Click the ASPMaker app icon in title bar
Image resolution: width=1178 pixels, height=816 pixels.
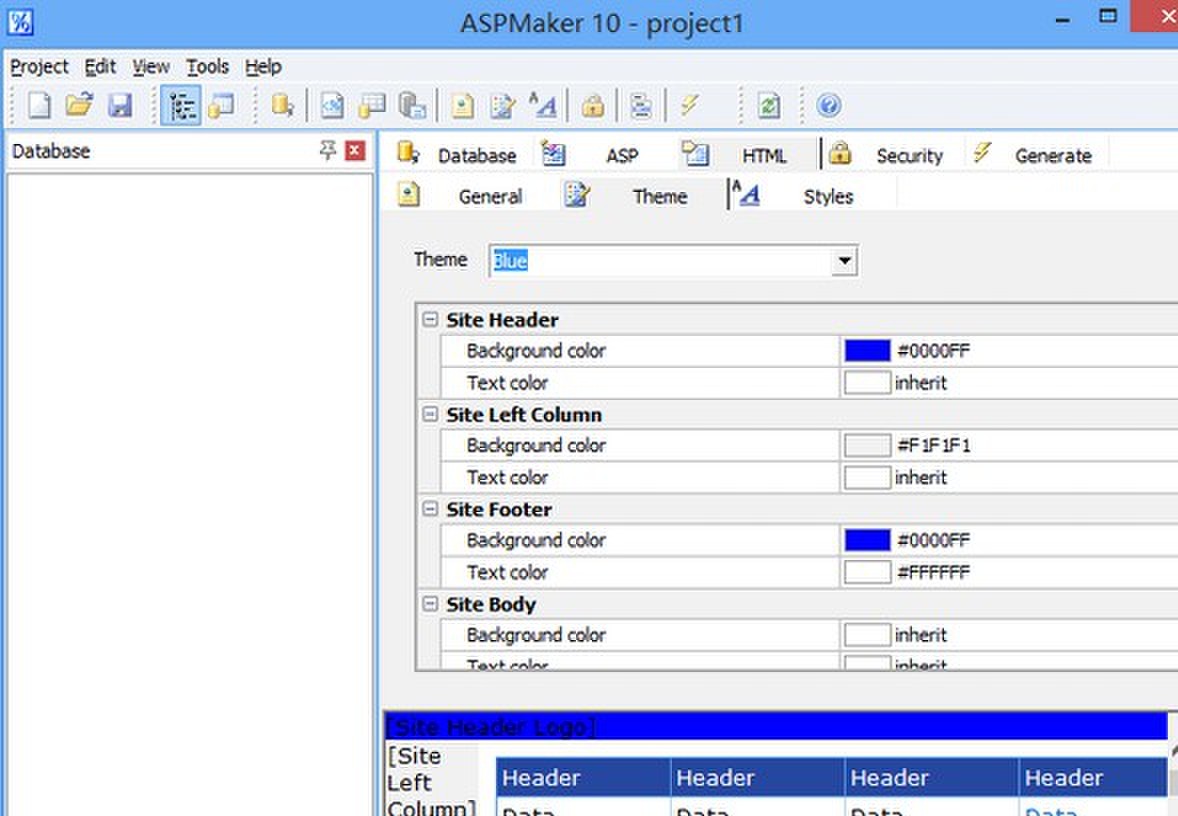(20, 21)
